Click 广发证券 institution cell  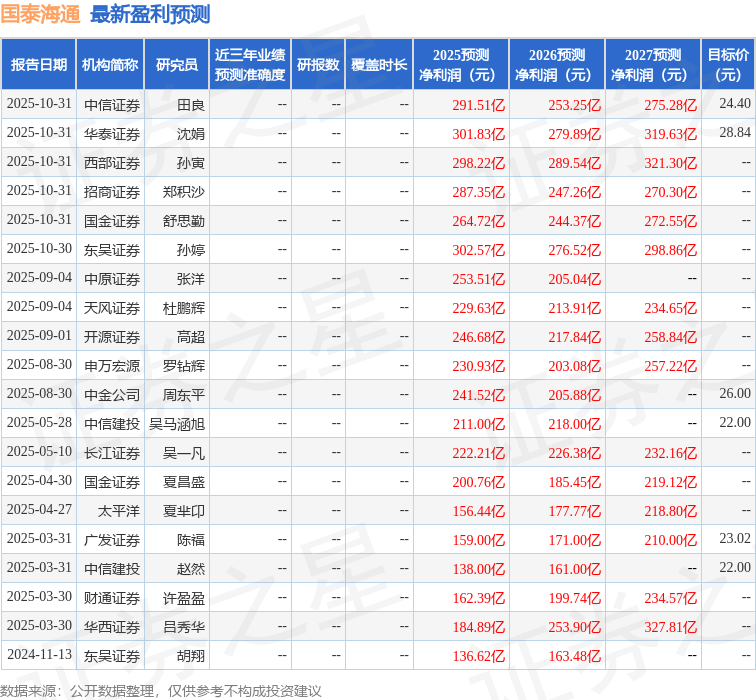pos(112,539)
